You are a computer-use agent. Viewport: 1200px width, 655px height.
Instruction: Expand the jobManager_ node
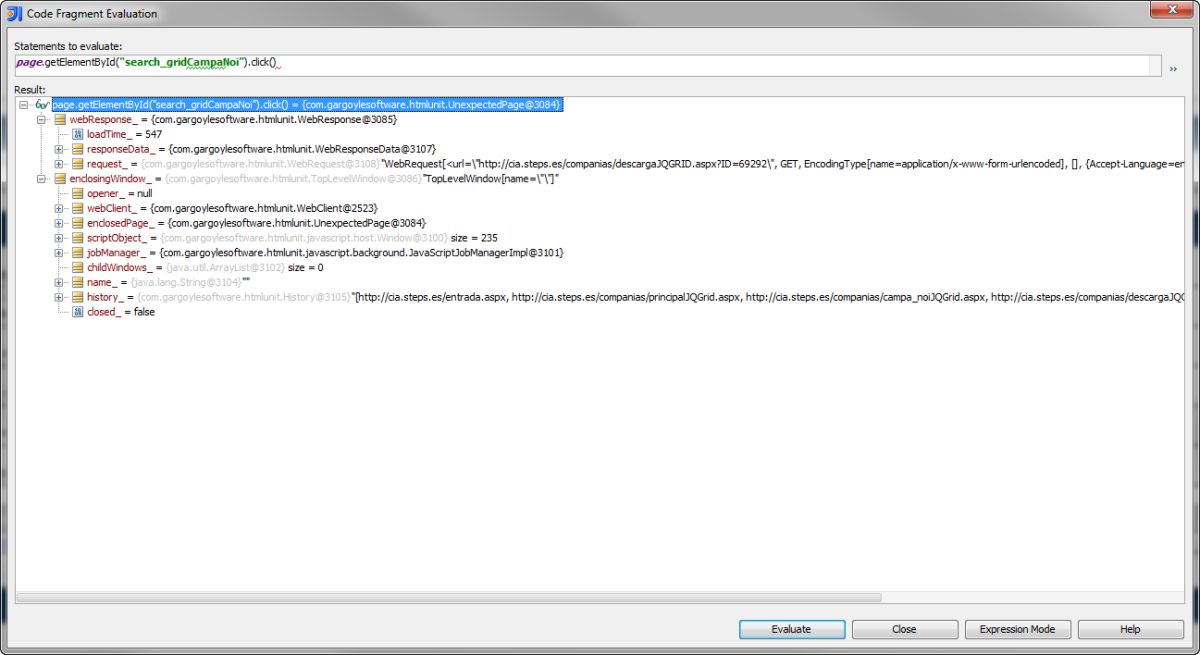pos(60,253)
